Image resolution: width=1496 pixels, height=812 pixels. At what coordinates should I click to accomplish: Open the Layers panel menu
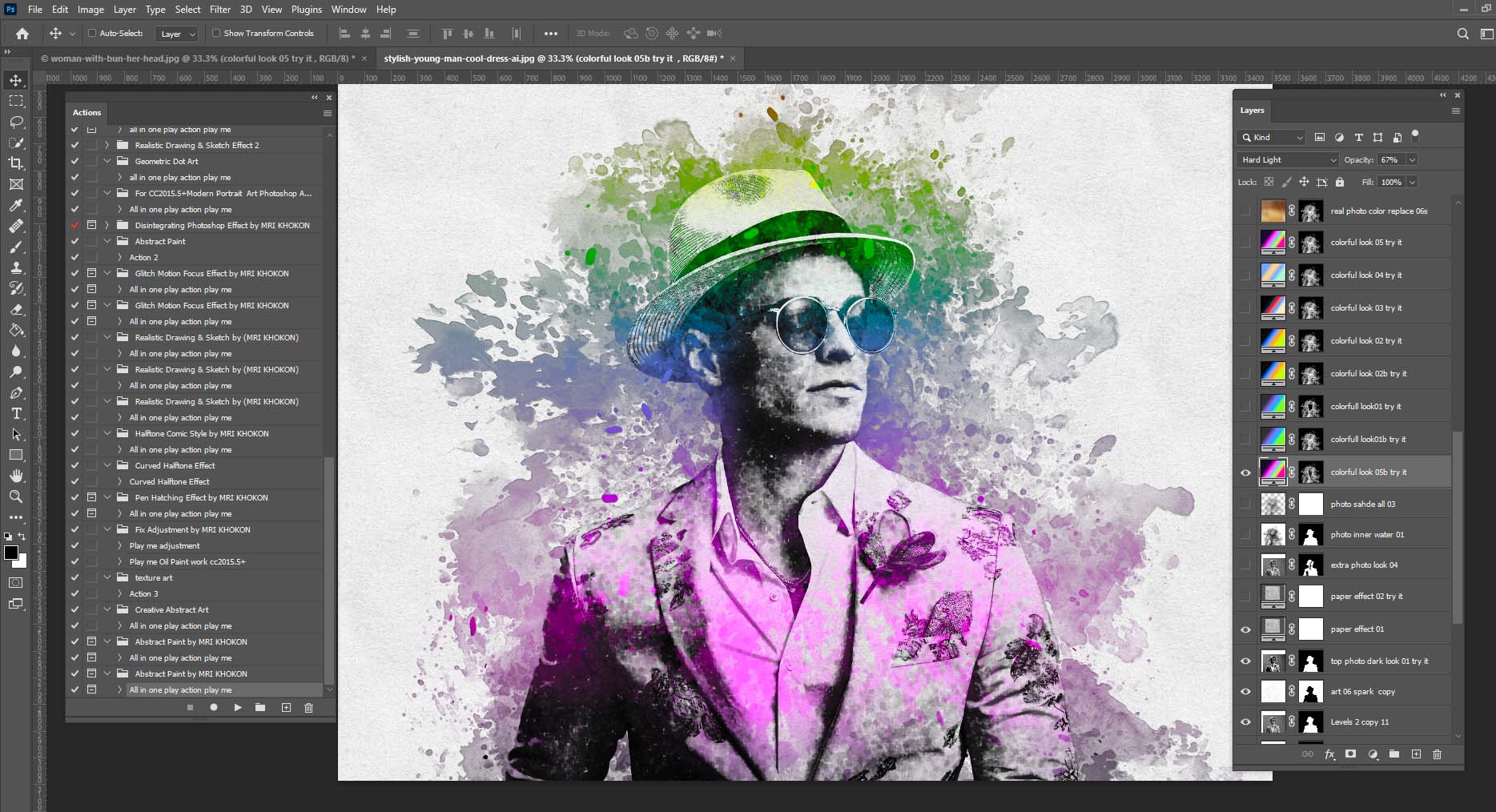click(x=1455, y=111)
